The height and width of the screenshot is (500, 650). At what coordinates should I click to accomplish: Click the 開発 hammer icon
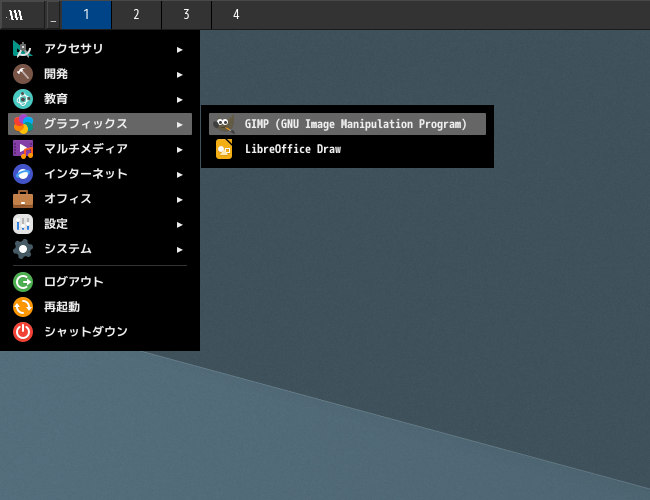(23, 74)
